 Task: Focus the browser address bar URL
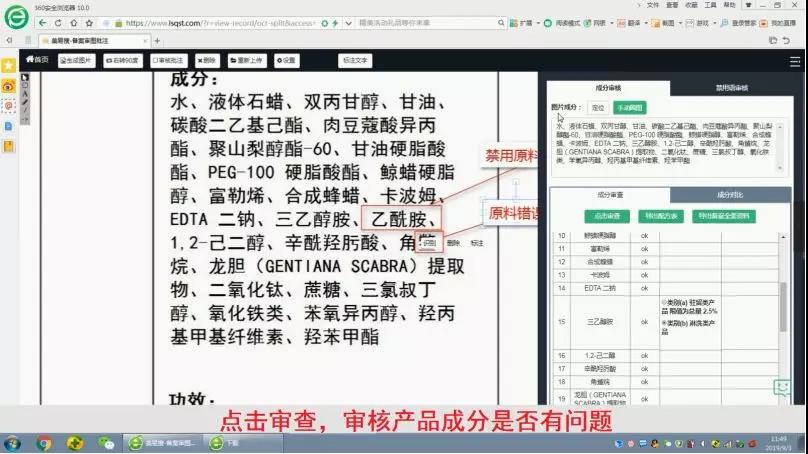(x=219, y=23)
